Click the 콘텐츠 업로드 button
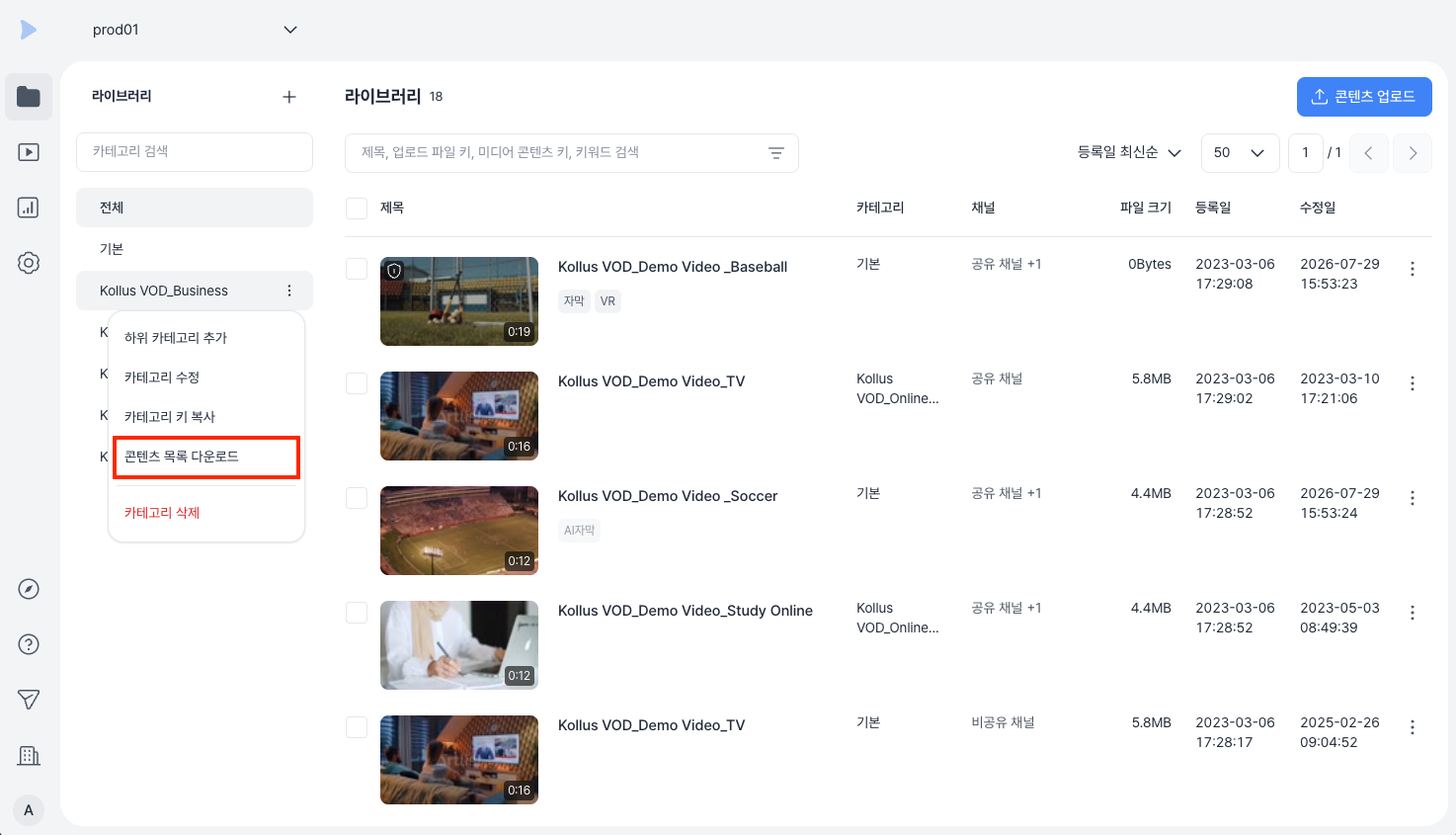The height and width of the screenshot is (835, 1456). pyautogui.click(x=1364, y=97)
